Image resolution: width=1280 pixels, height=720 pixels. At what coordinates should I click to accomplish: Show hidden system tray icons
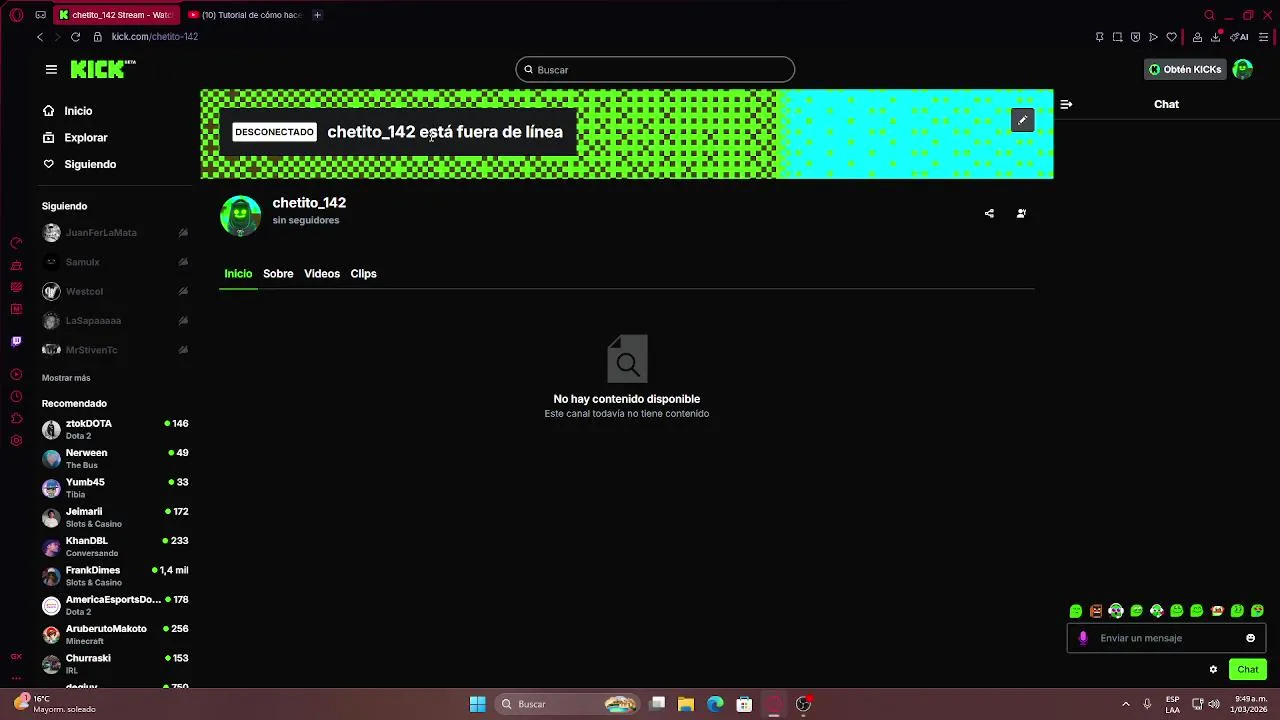coord(1125,704)
